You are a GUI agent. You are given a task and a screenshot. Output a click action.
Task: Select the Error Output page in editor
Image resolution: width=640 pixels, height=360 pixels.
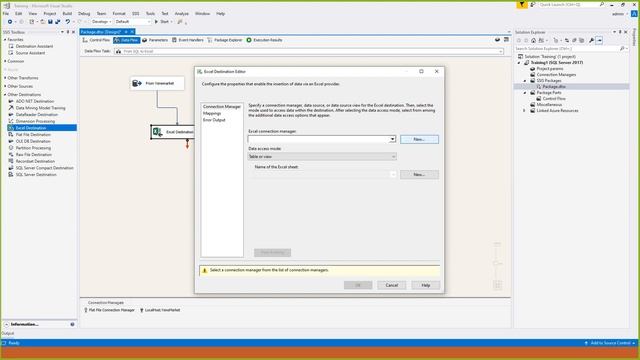(214, 120)
